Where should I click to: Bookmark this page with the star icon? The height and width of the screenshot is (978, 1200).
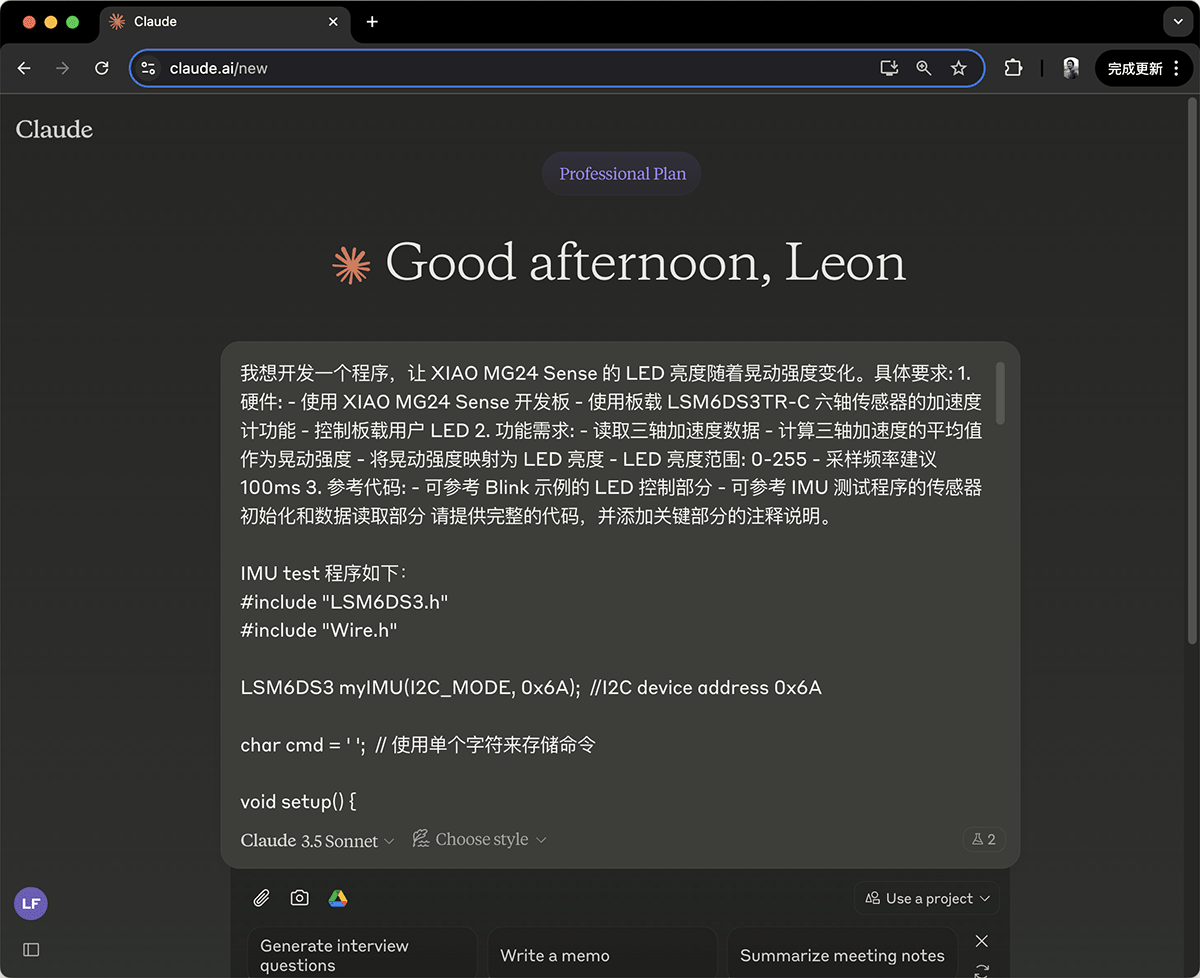[959, 68]
